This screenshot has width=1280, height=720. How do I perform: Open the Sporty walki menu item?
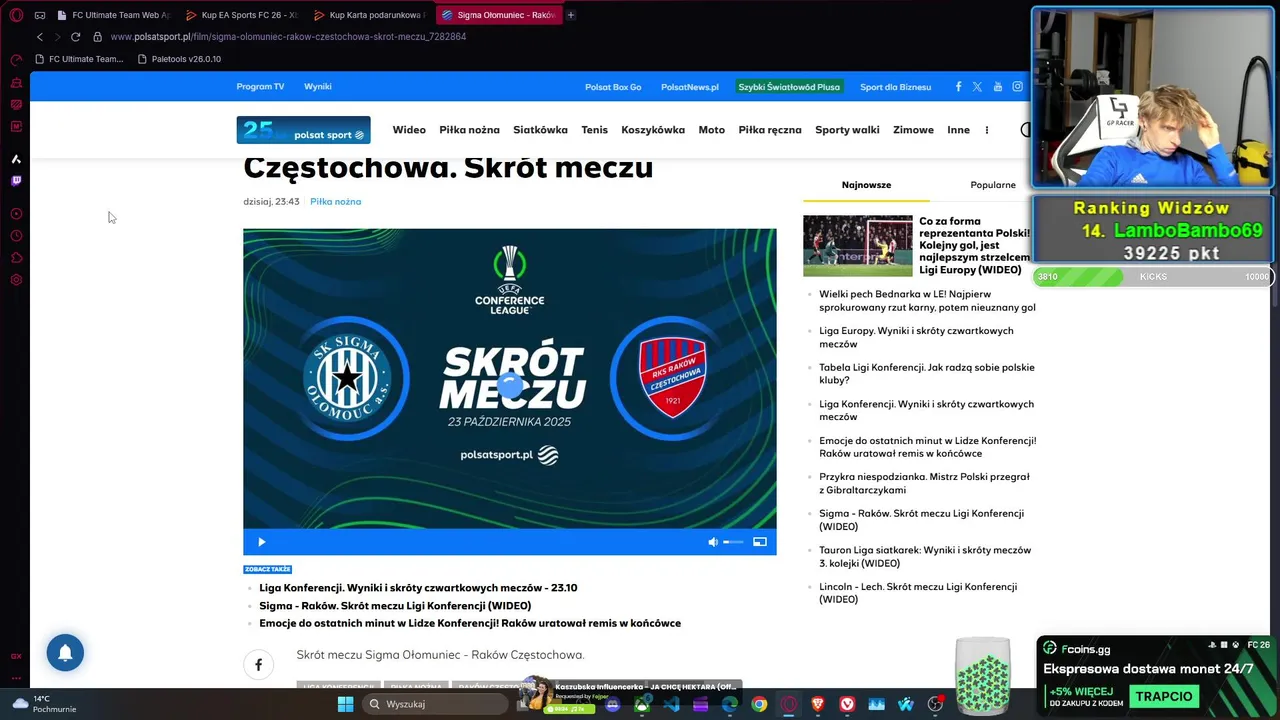(847, 130)
